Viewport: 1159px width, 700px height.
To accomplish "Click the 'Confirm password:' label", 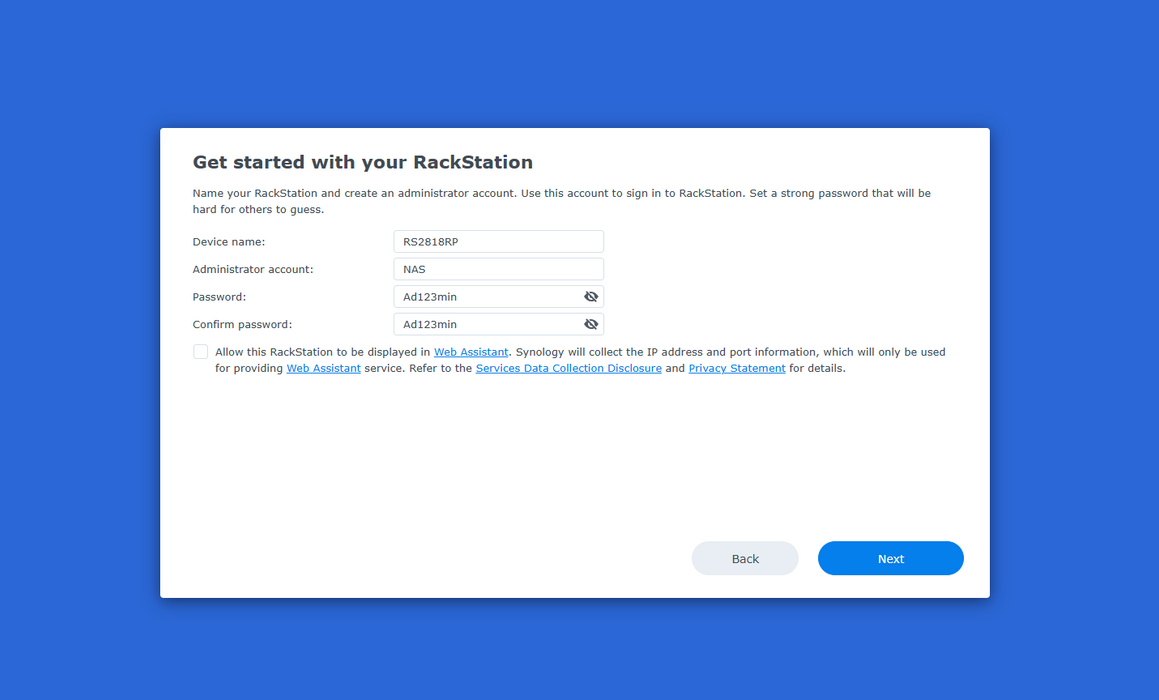I will [242, 324].
